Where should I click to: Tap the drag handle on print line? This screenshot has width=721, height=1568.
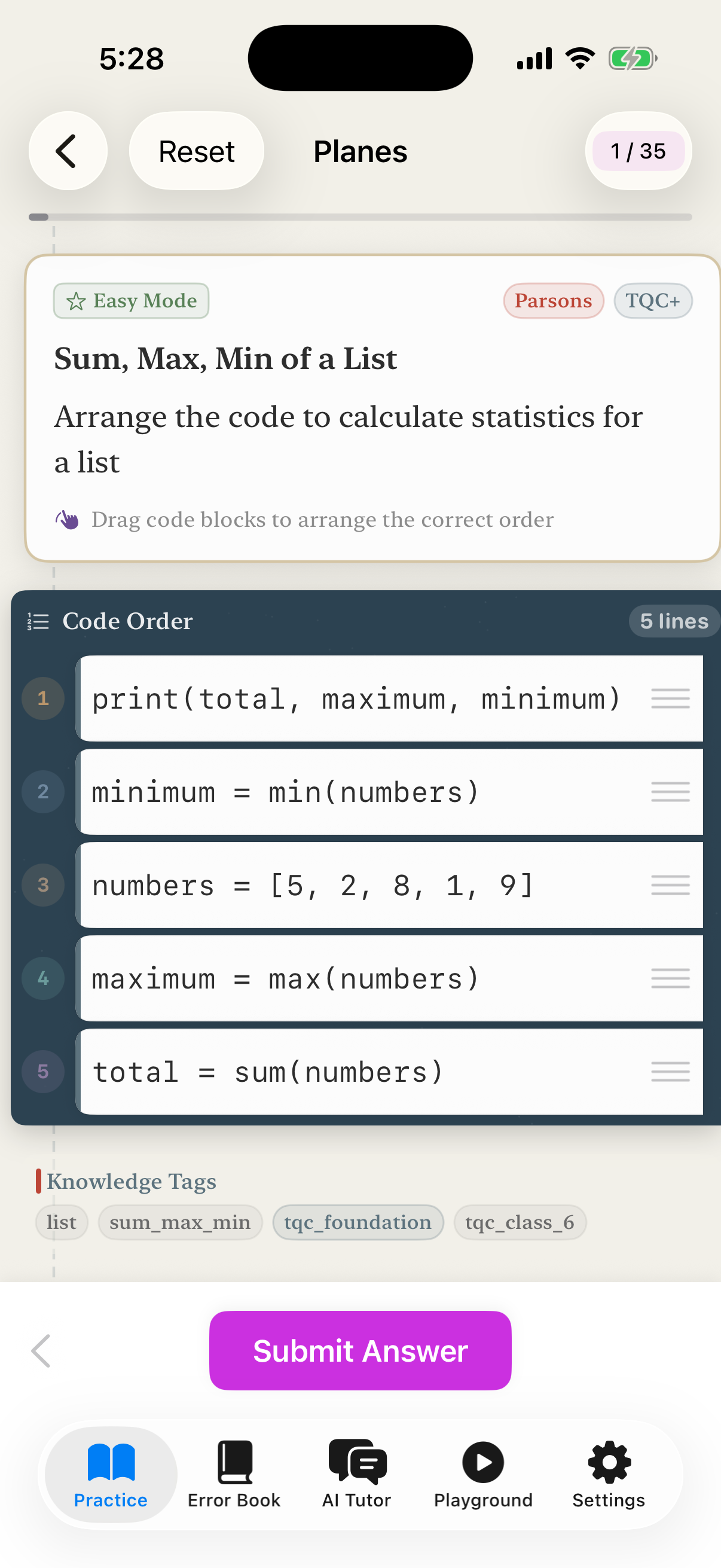(670, 698)
